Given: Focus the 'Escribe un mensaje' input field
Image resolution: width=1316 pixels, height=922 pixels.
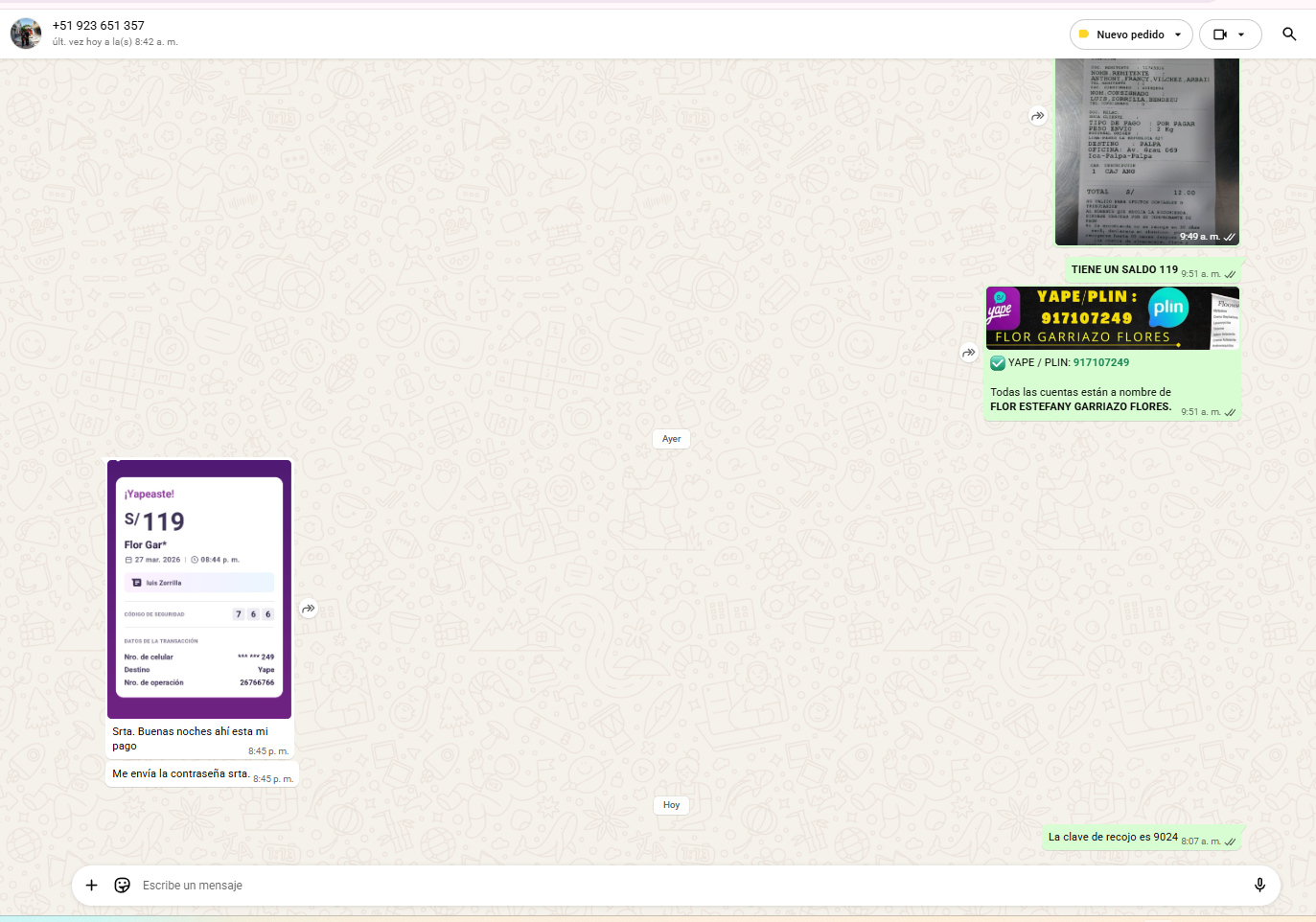Looking at the screenshot, I should (x=671, y=885).
